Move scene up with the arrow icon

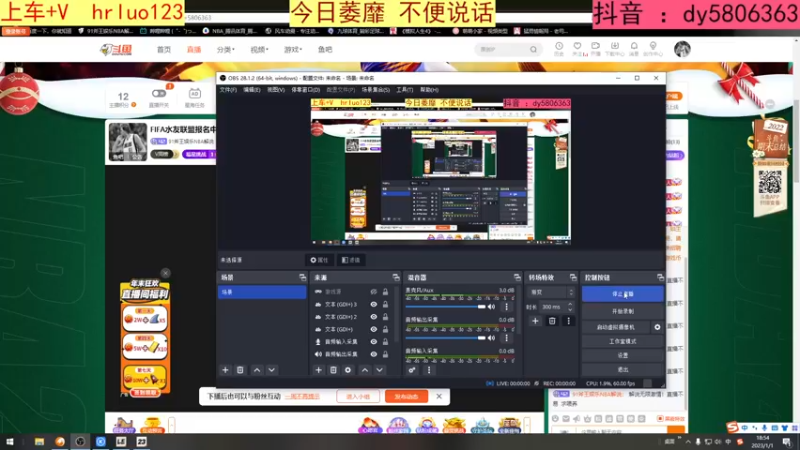click(x=257, y=370)
